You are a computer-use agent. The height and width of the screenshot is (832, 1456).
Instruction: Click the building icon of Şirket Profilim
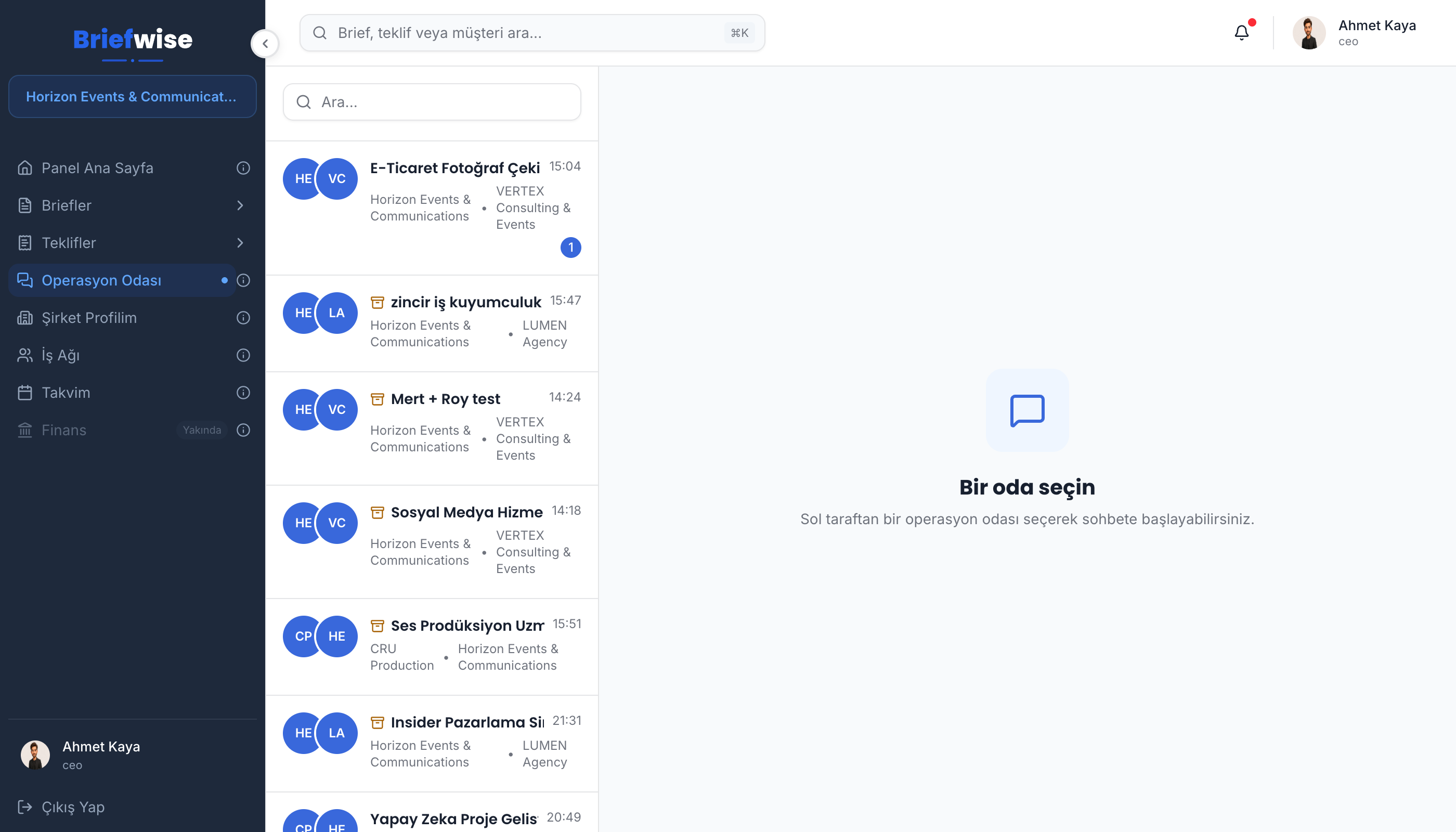pyautogui.click(x=24, y=318)
